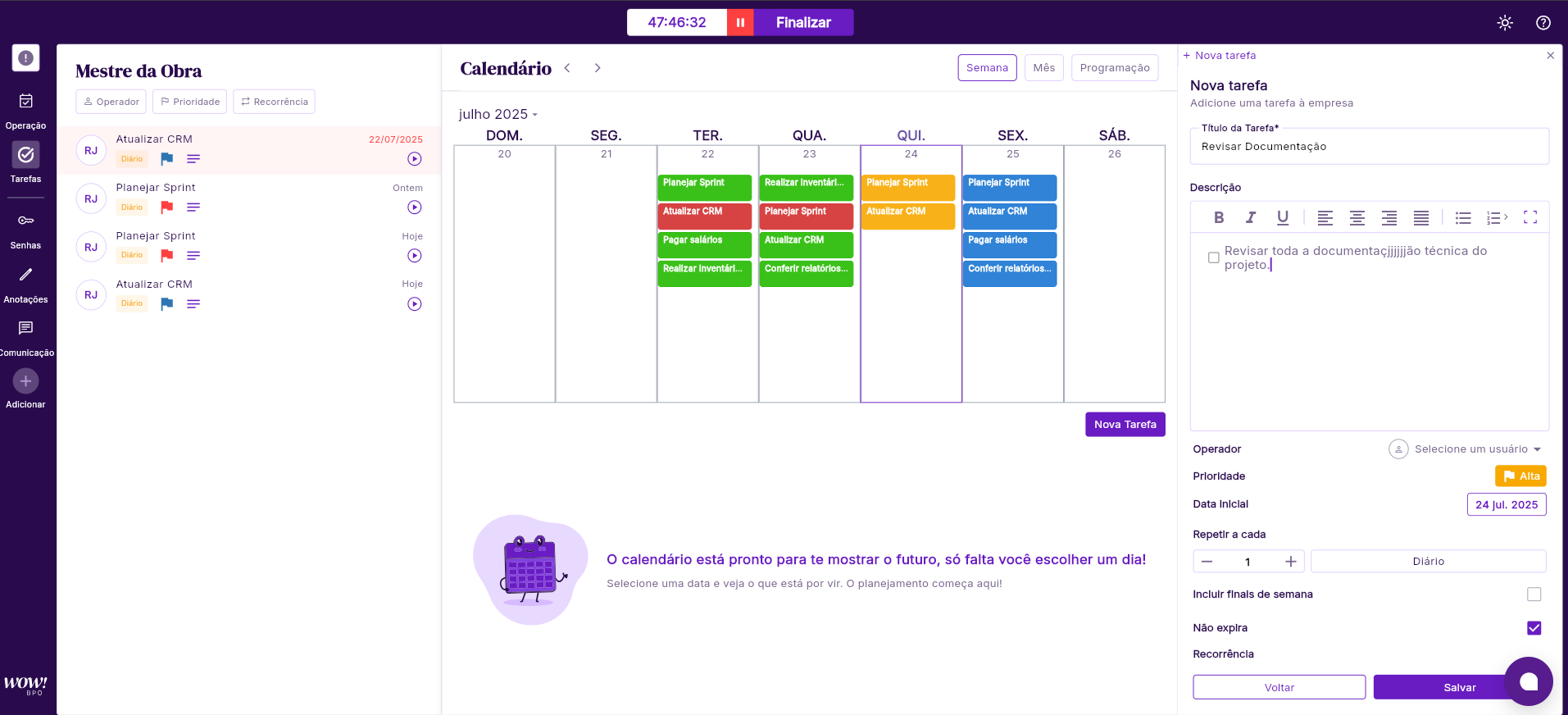The width and height of the screenshot is (1568, 715).
Task: Uncheck the Não expira checkbox
Action: pyautogui.click(x=1534, y=628)
